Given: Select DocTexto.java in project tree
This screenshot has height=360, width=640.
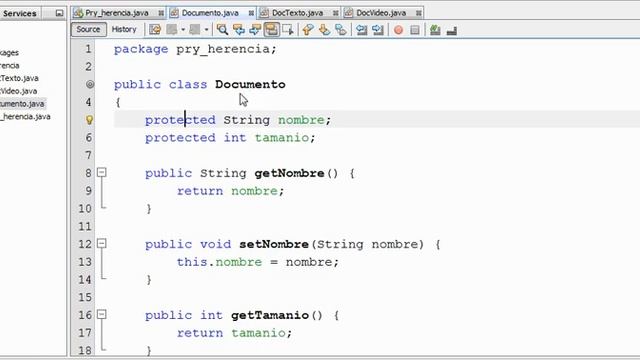Looking at the screenshot, I should click(x=19, y=78).
